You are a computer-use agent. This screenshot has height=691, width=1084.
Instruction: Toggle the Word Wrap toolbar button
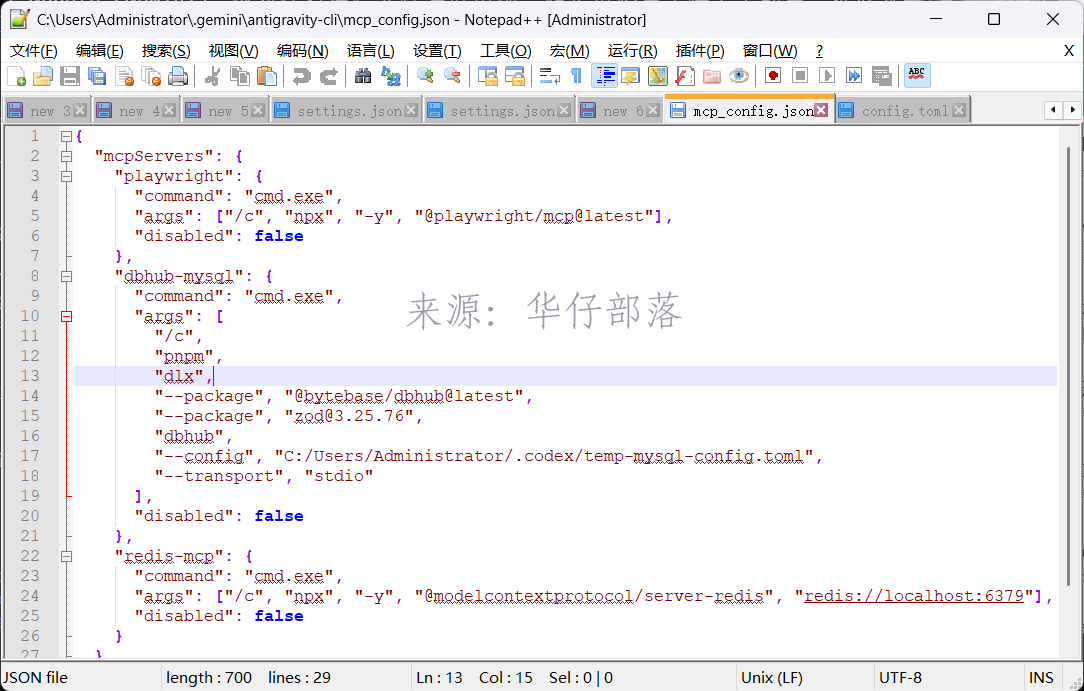[550, 76]
